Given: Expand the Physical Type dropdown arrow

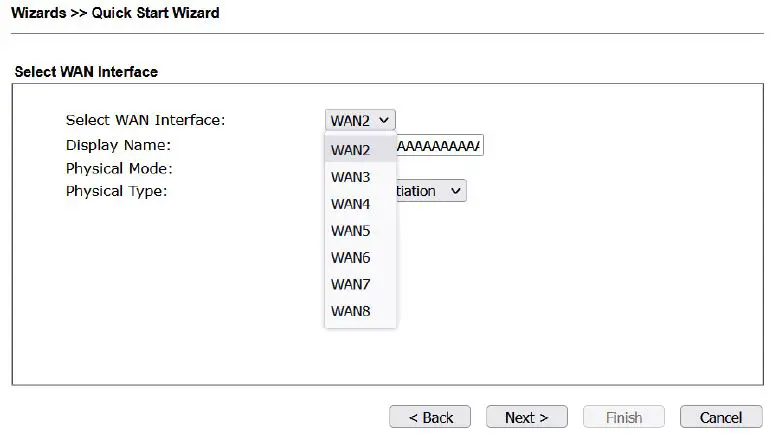Looking at the screenshot, I should [455, 191].
